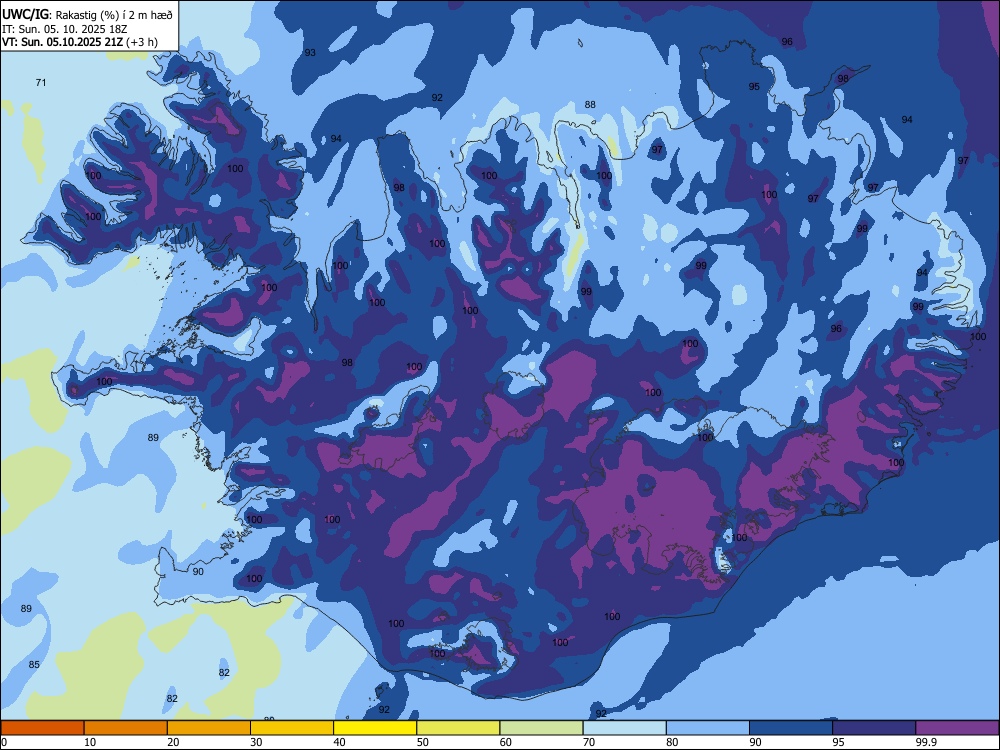Click the 60–70 pale green legend swatch
The width and height of the screenshot is (1000, 750).
[x=541, y=728]
